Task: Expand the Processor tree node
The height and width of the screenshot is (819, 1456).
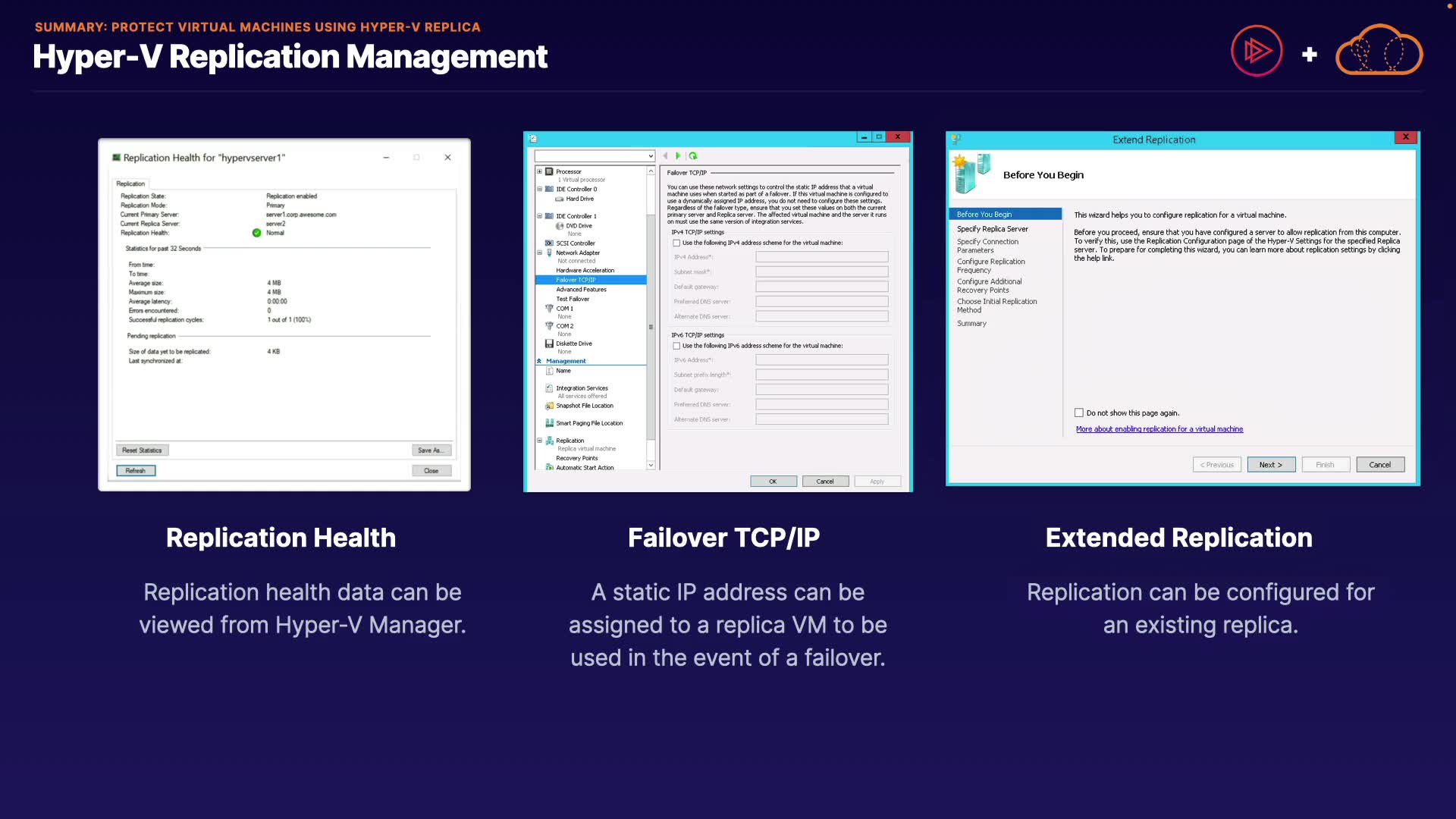Action: pyautogui.click(x=540, y=171)
